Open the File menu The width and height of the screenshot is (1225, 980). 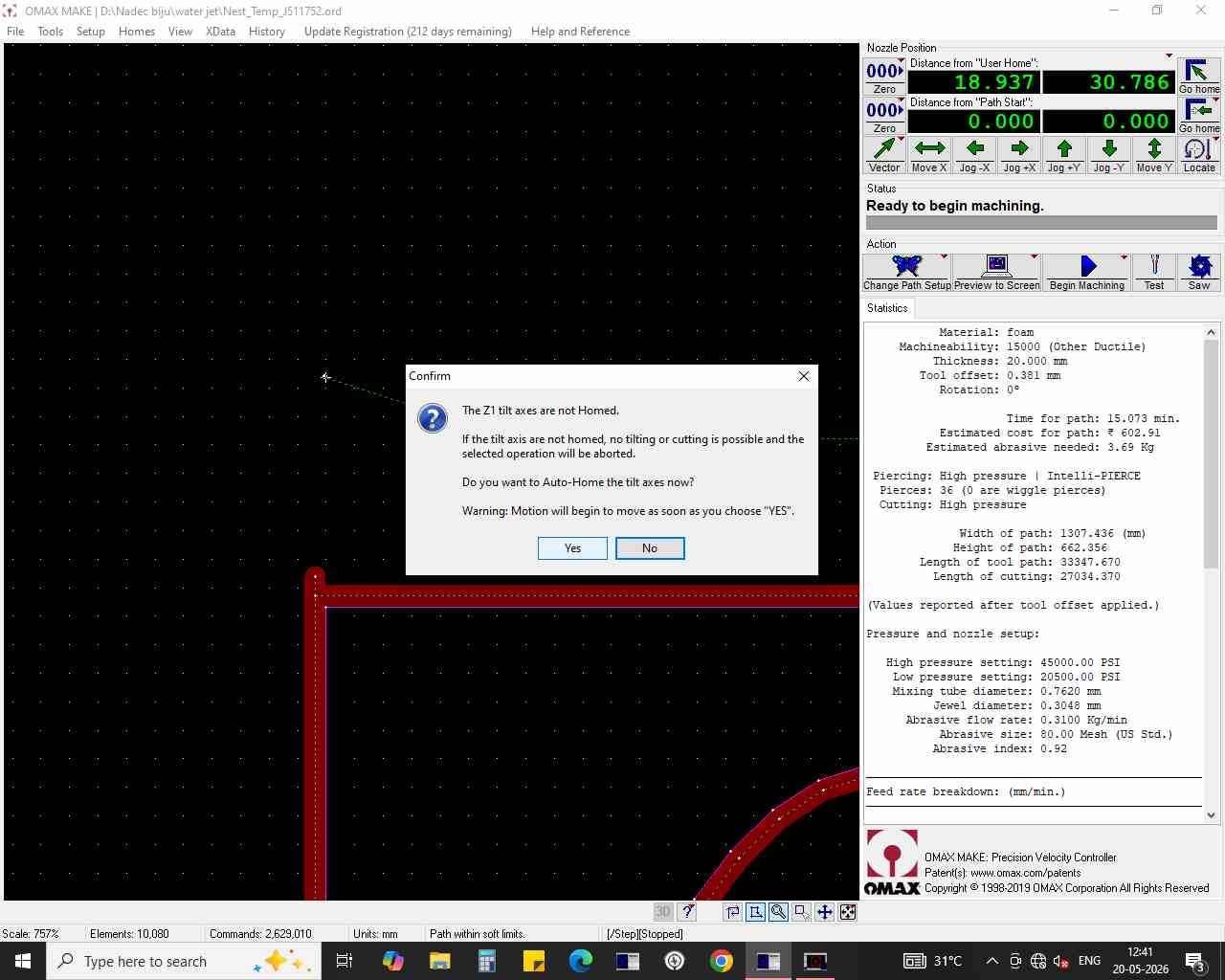(x=15, y=32)
